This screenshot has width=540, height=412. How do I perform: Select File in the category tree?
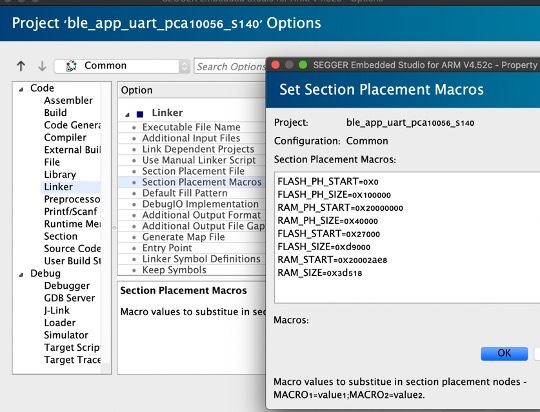tap(52, 162)
